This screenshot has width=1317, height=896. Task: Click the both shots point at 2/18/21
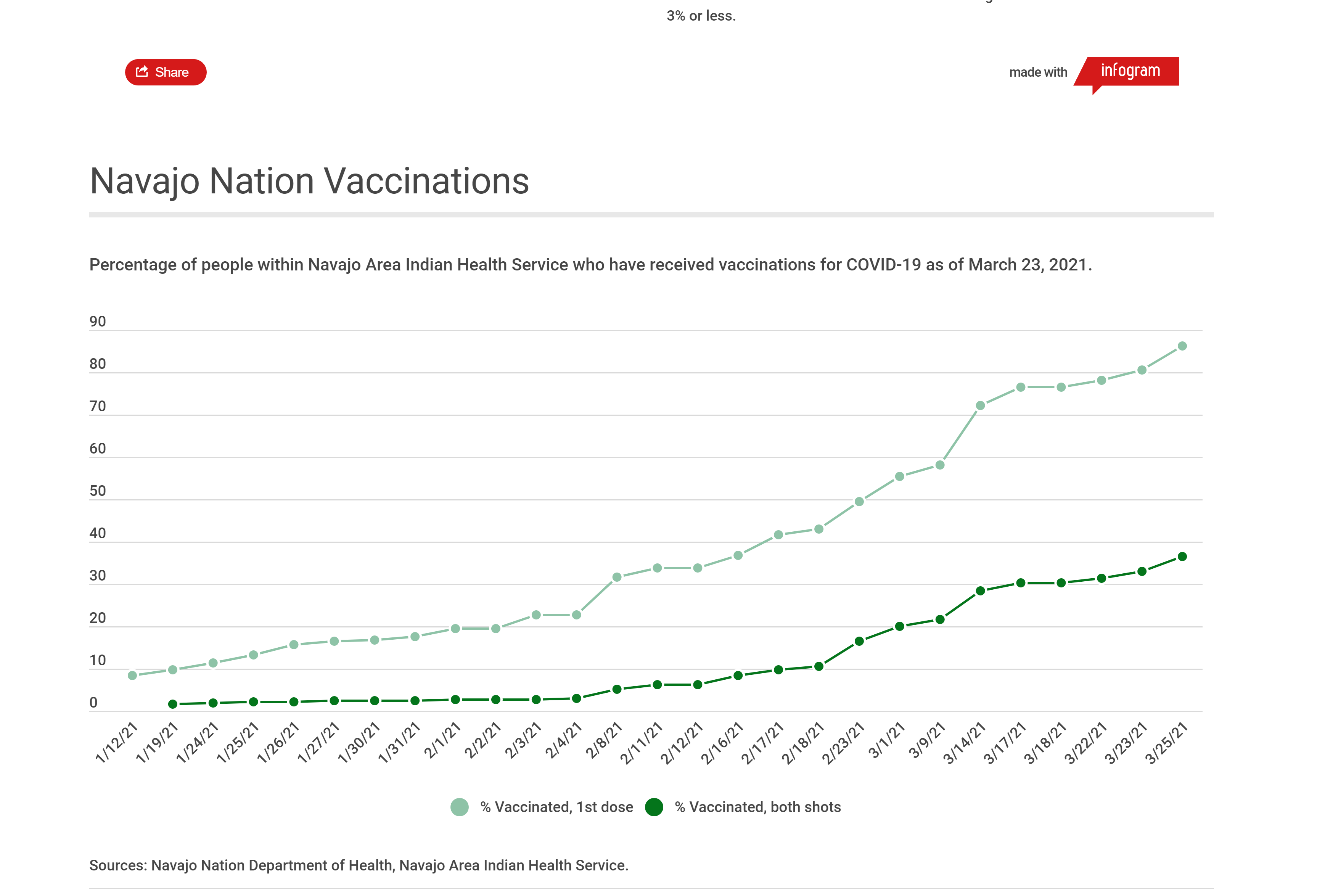[818, 666]
